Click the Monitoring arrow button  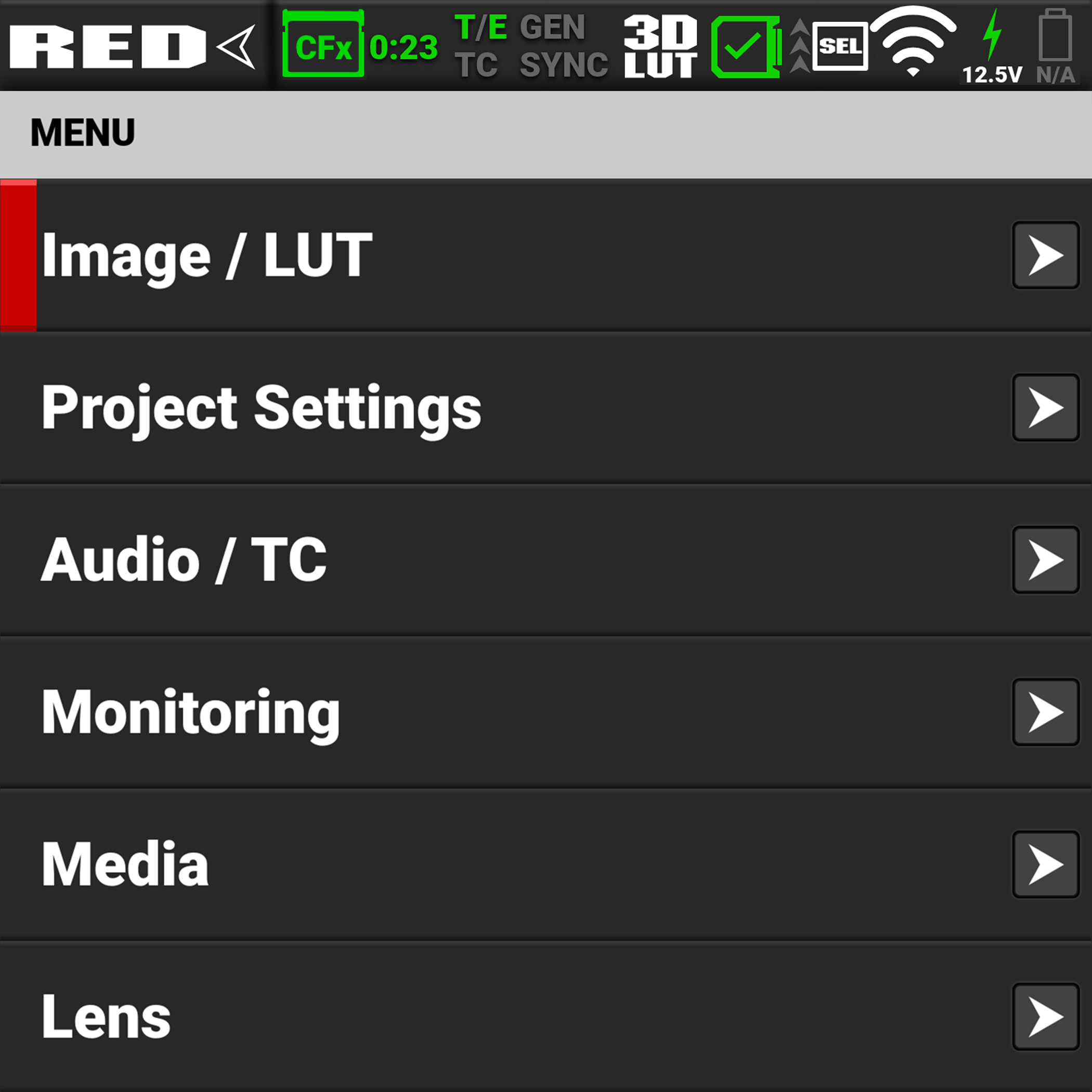(1045, 712)
